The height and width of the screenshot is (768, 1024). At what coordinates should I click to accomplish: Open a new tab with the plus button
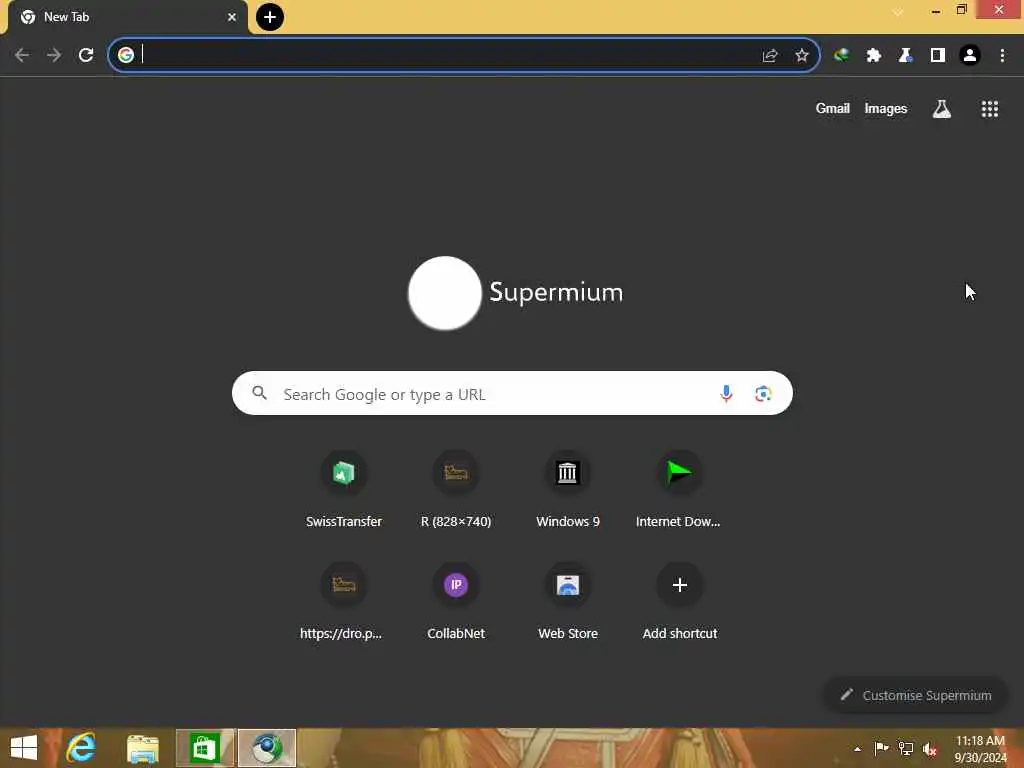(x=270, y=17)
